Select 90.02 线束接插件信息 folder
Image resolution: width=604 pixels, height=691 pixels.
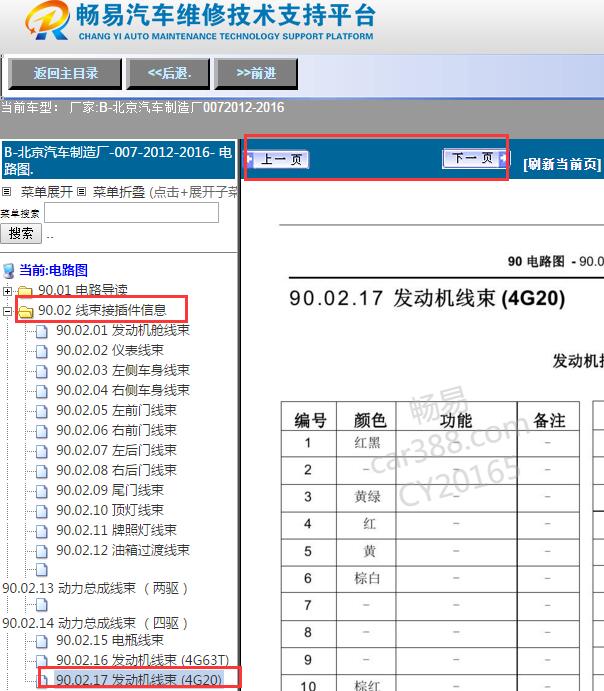(102, 310)
